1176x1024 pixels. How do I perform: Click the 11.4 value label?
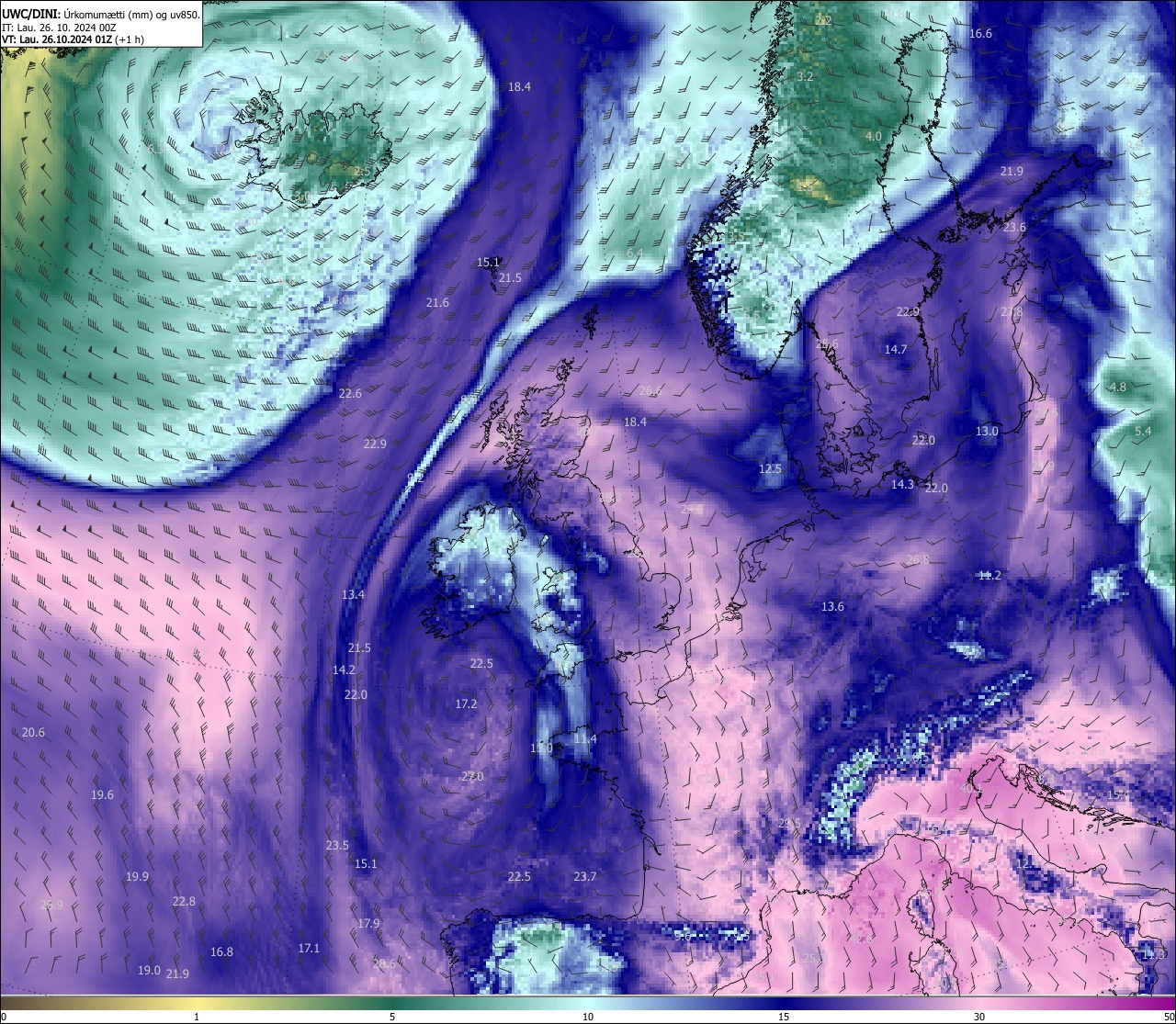click(585, 739)
